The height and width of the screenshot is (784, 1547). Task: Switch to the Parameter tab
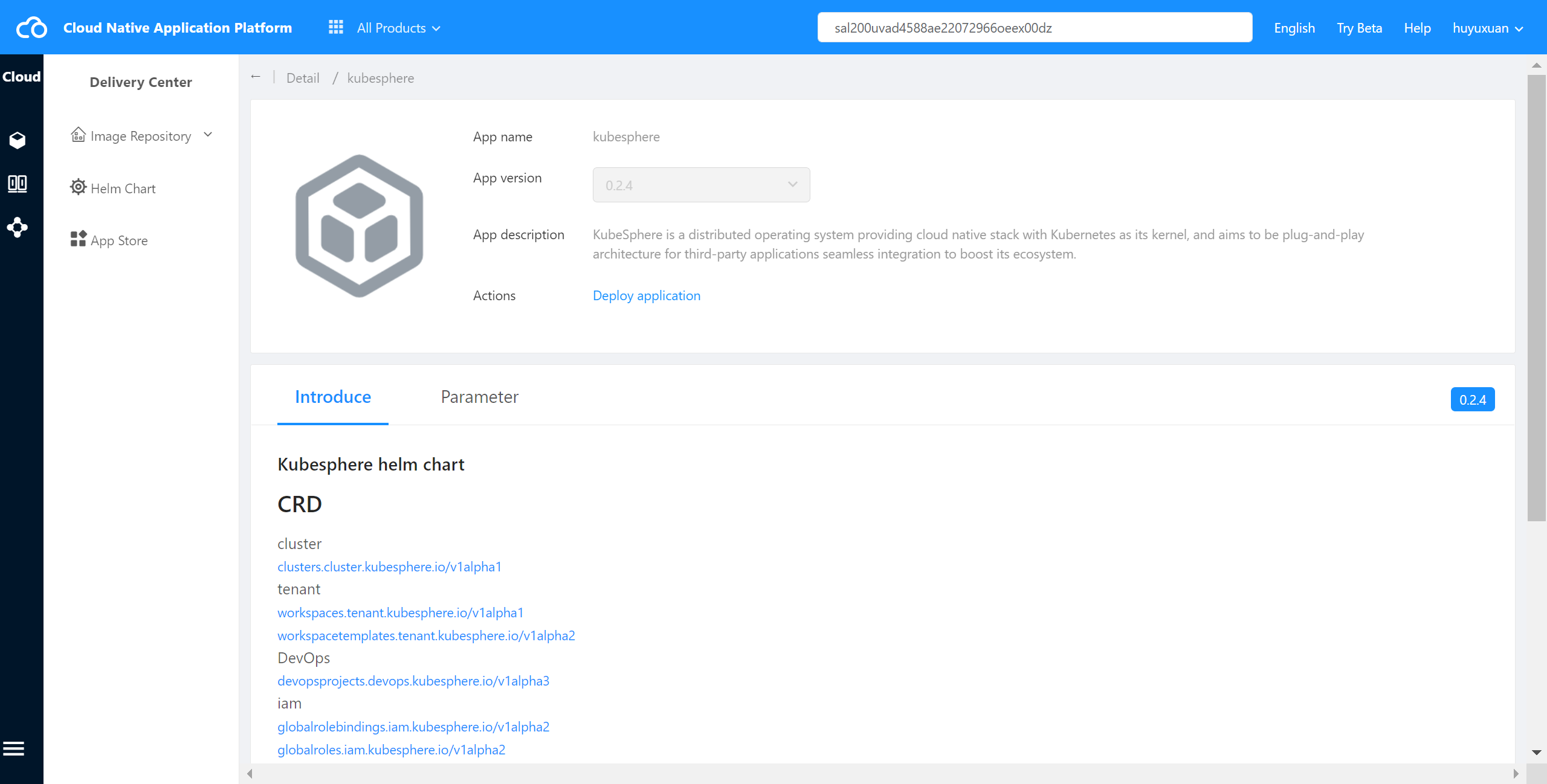point(480,397)
